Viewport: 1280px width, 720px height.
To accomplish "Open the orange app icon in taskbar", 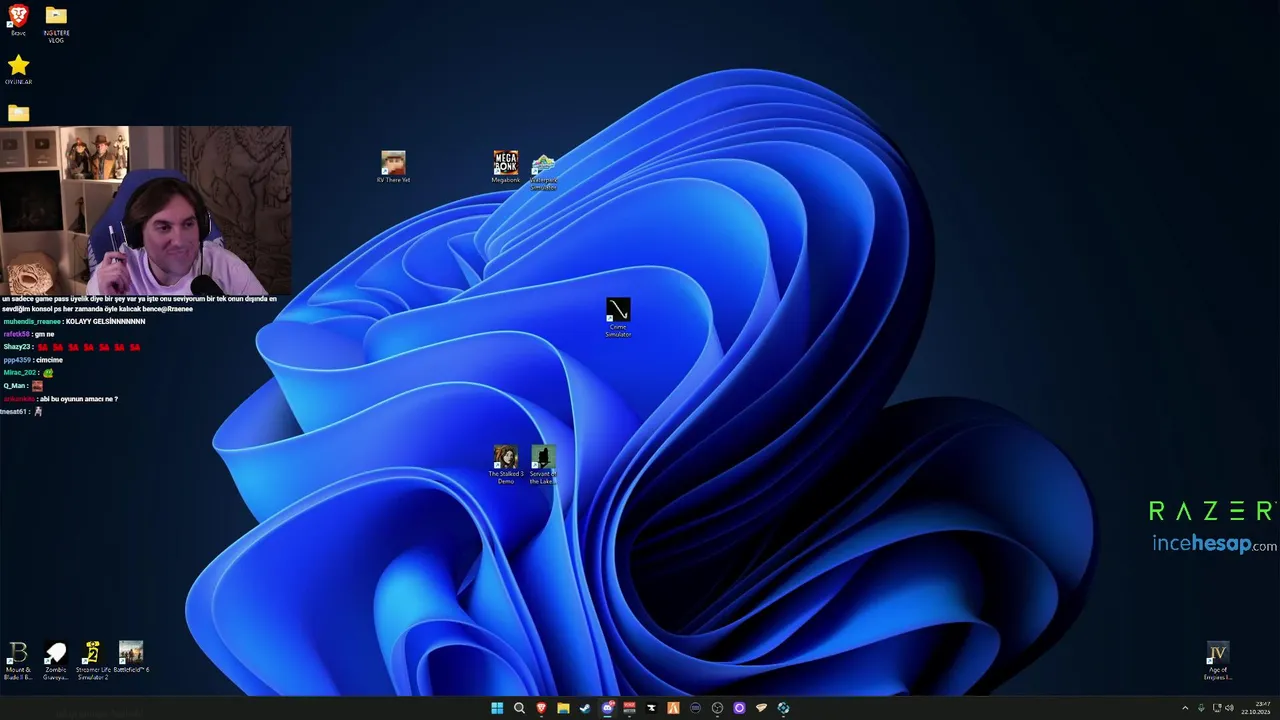I will pyautogui.click(x=673, y=708).
